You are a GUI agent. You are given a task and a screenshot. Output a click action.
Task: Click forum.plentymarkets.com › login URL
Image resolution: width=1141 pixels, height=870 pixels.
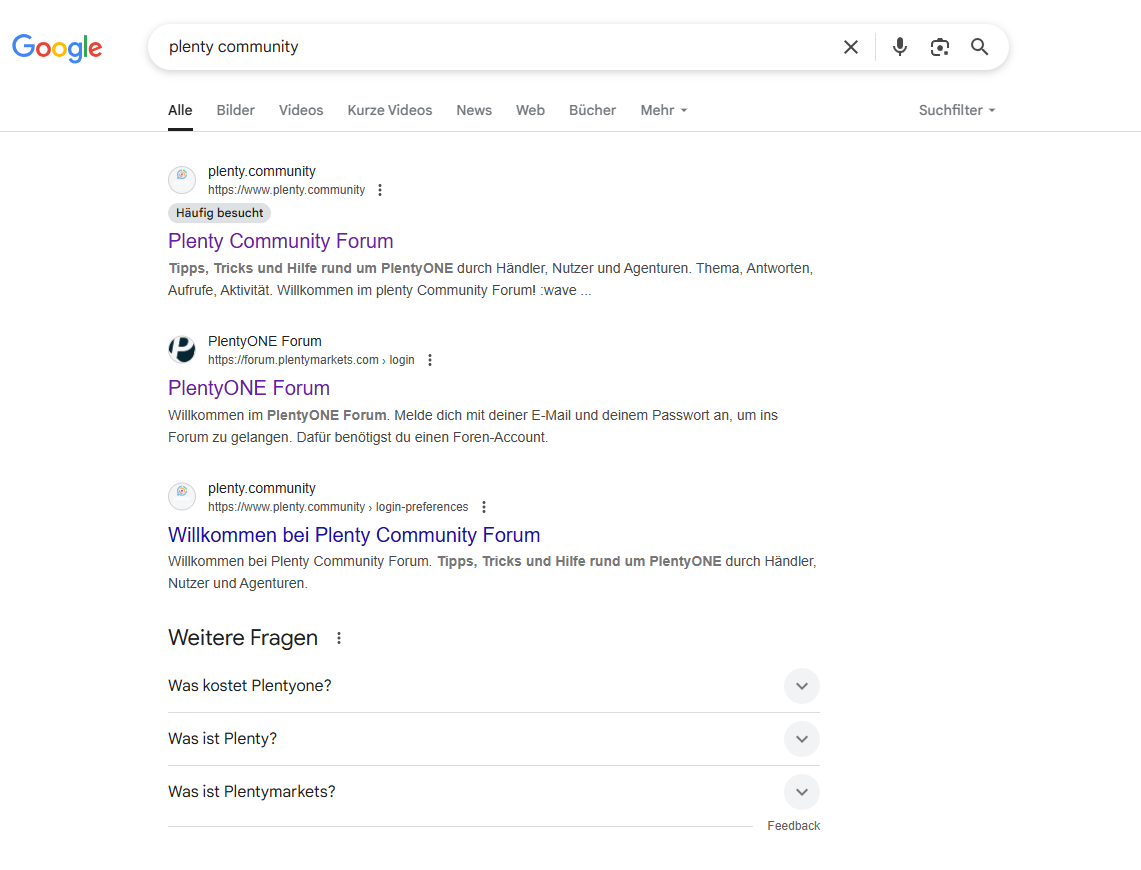click(311, 360)
